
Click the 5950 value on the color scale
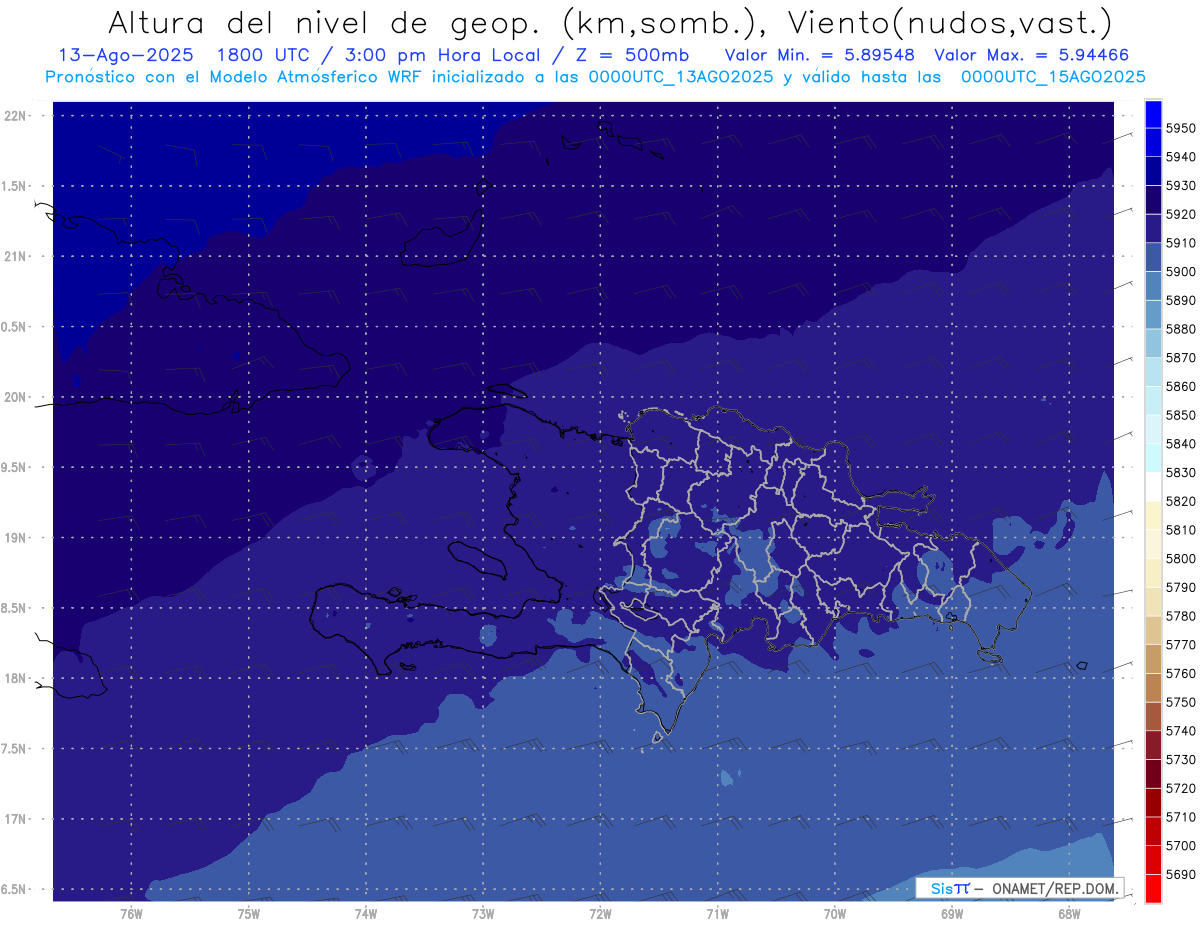click(1181, 128)
